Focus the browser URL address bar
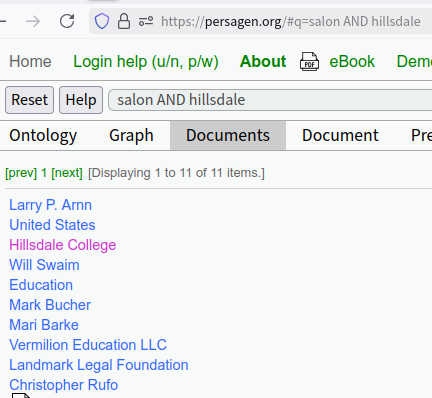This screenshot has width=432, height=398. pyautogui.click(x=260, y=21)
